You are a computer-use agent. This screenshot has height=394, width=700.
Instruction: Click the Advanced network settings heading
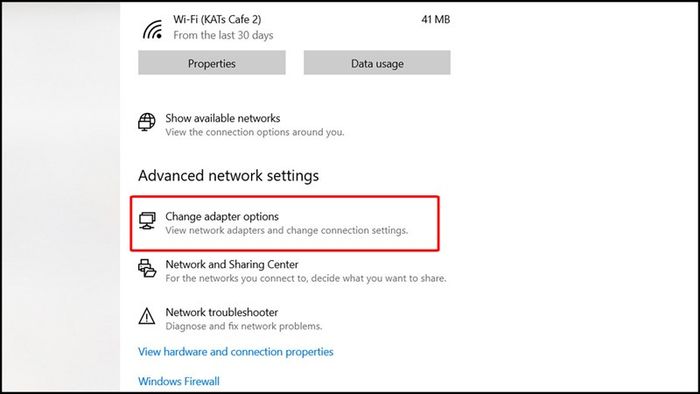[229, 175]
